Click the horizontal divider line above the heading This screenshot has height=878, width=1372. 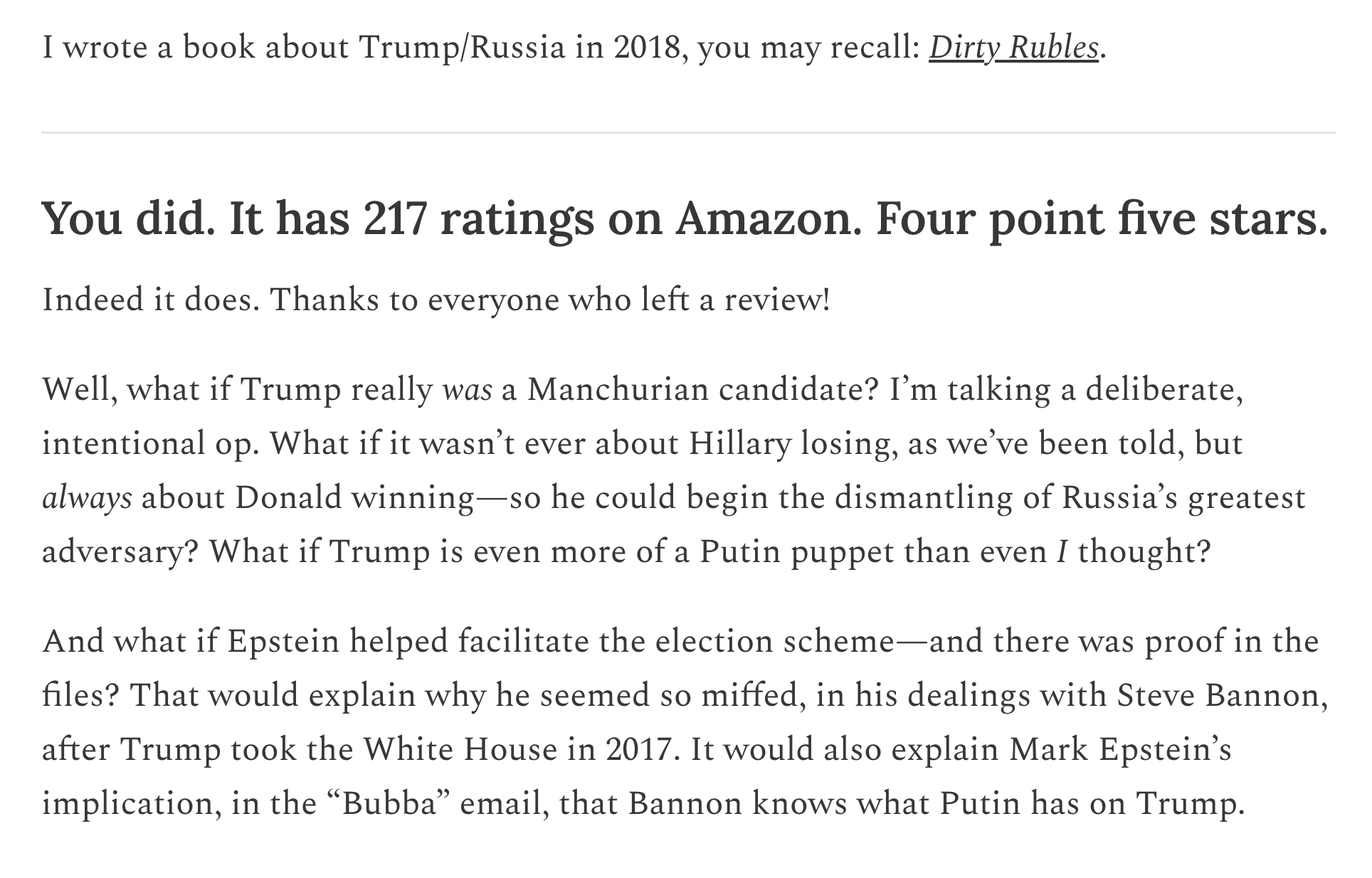coord(687,132)
